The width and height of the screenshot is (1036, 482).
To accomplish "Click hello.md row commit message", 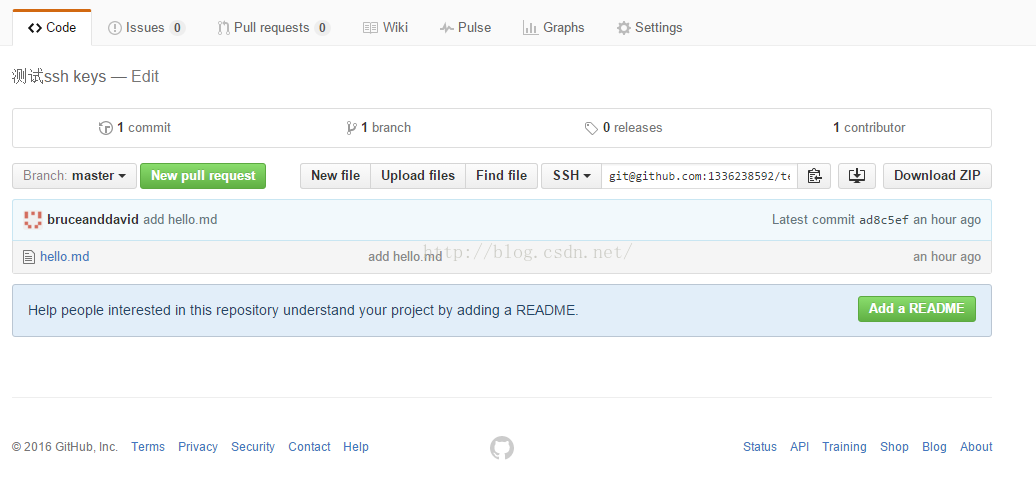I will coord(405,257).
